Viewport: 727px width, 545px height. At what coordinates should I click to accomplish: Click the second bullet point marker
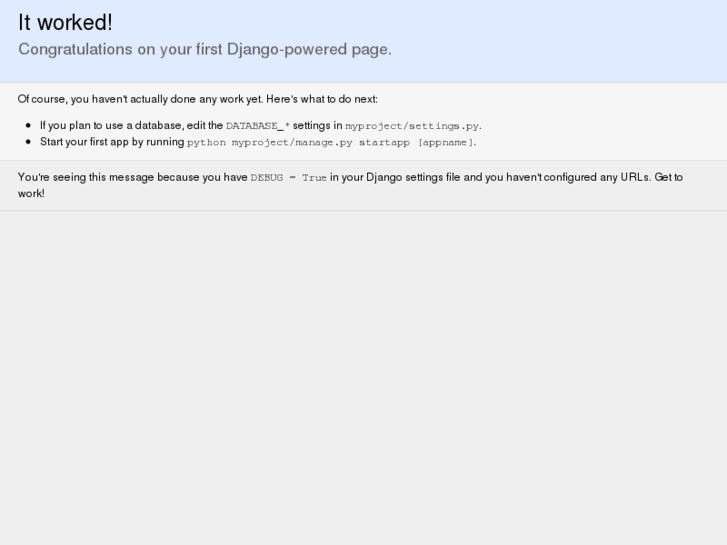pyautogui.click(x=28, y=142)
